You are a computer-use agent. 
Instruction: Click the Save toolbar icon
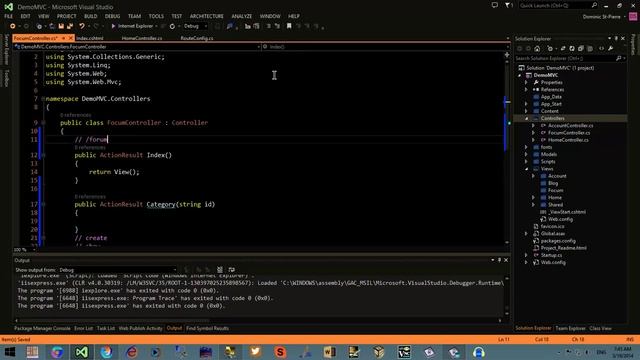pos(61,26)
